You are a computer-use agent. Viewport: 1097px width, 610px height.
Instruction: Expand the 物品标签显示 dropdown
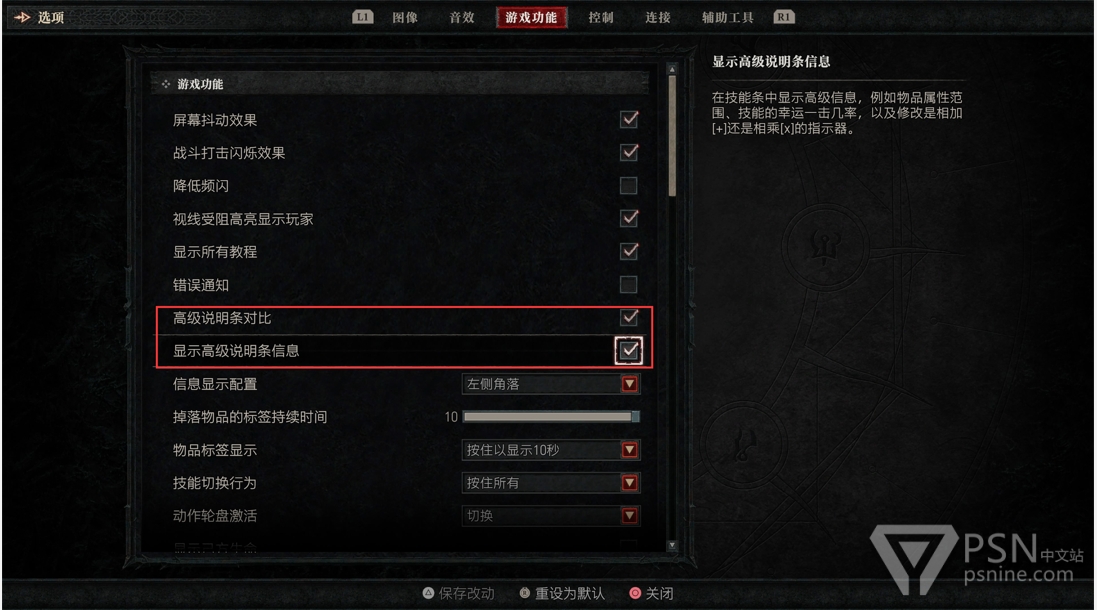[551, 450]
